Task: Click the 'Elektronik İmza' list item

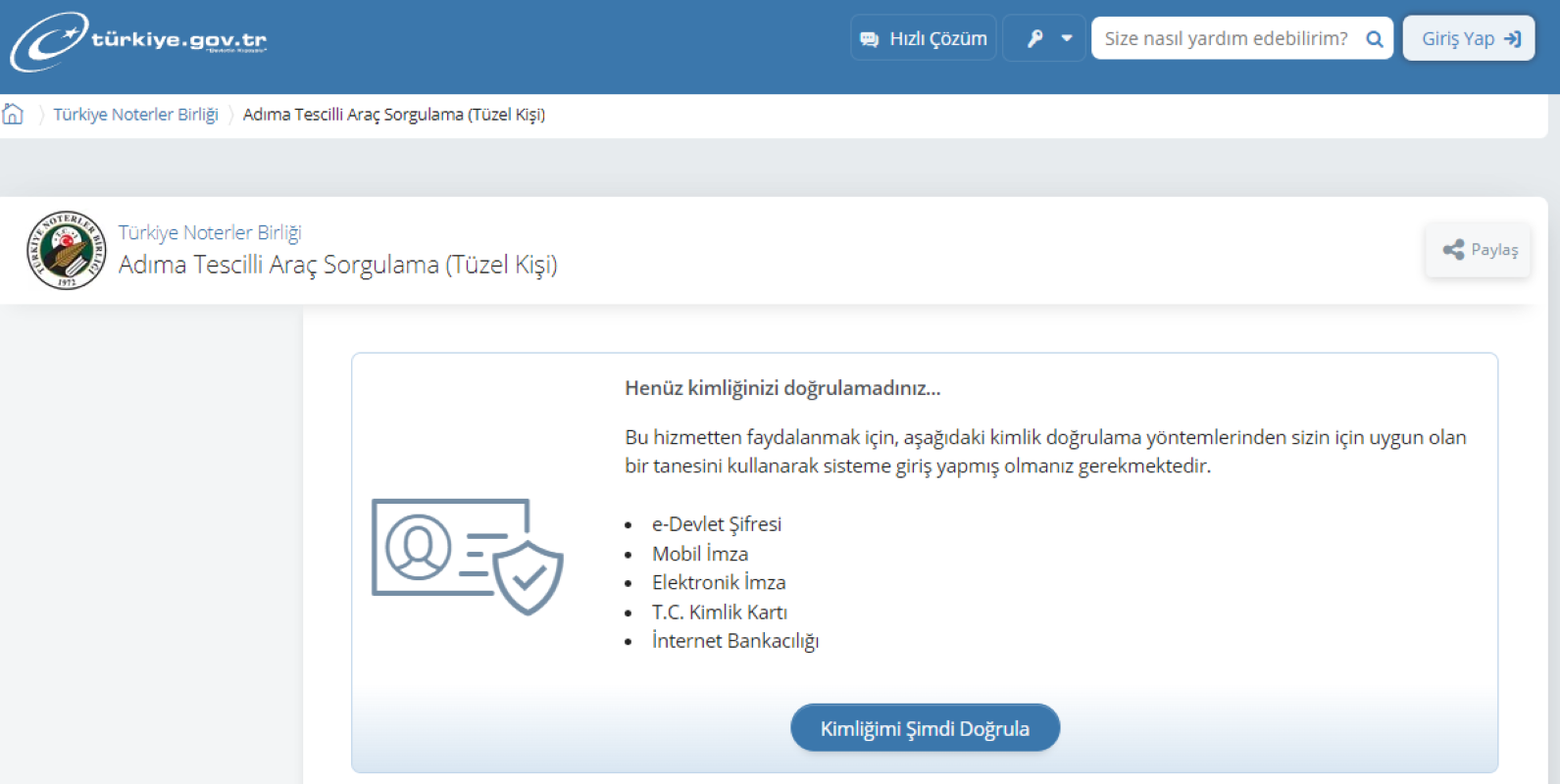Action: tap(719, 582)
